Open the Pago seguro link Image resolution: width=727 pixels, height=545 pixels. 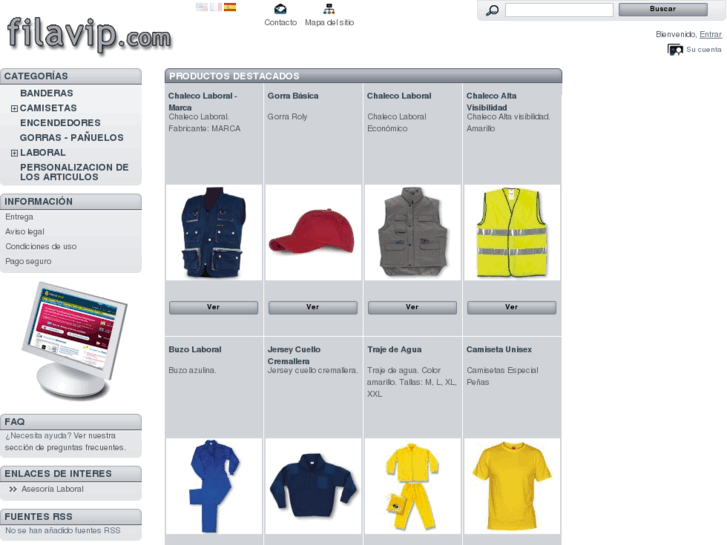[28, 261]
